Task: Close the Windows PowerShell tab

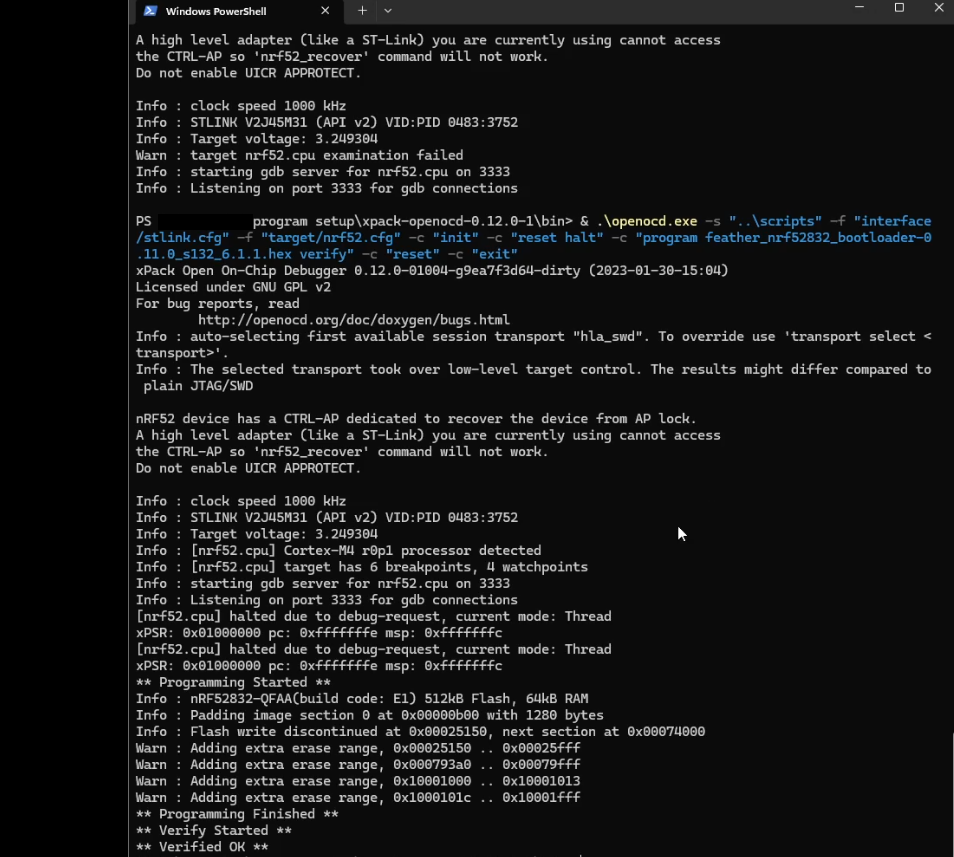Action: (325, 11)
